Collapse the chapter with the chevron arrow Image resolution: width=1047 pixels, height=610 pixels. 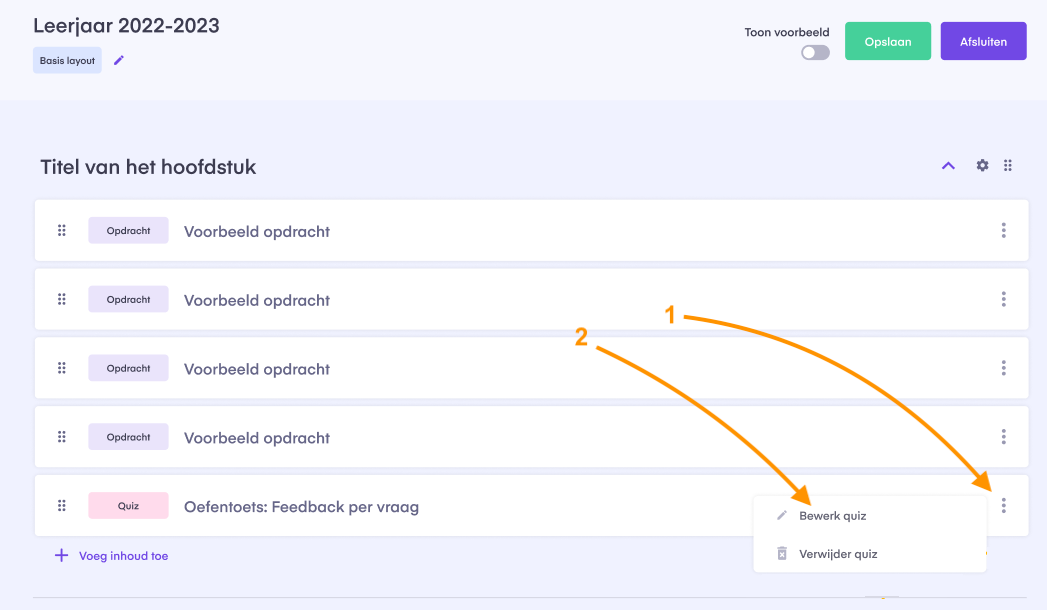[x=948, y=166]
